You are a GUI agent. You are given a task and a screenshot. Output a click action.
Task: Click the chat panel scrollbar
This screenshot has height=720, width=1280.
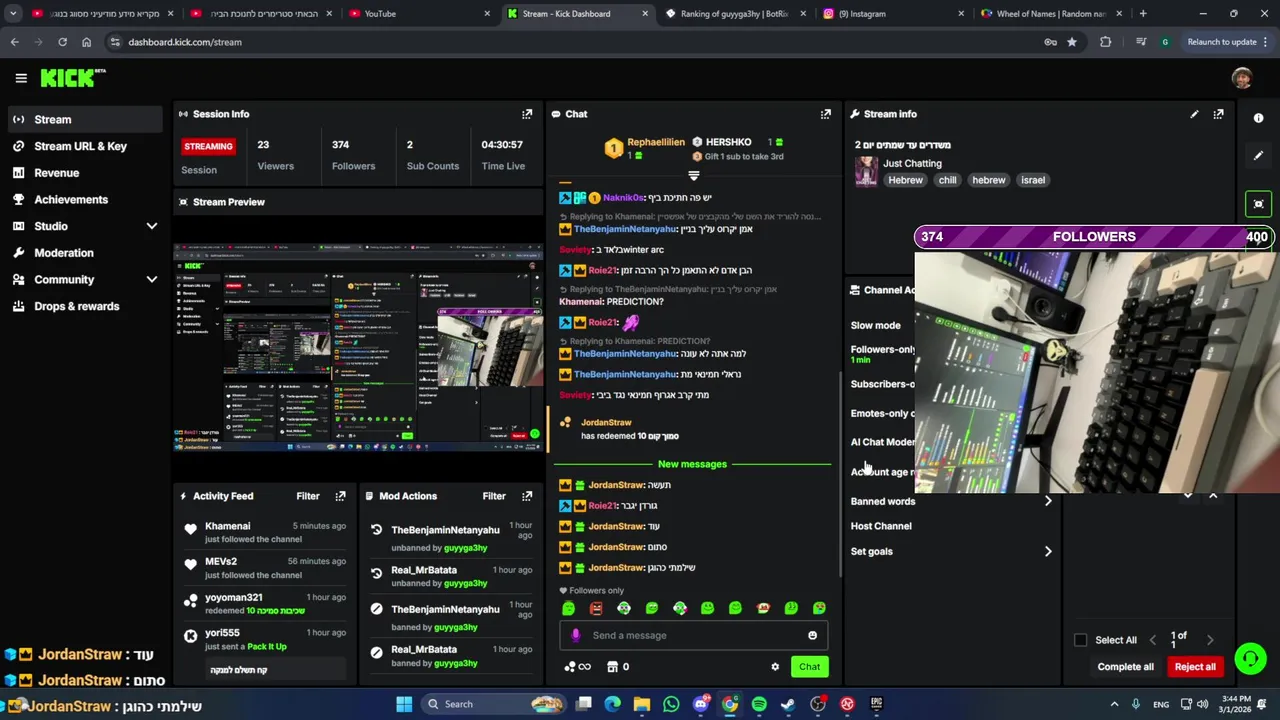coord(839,475)
